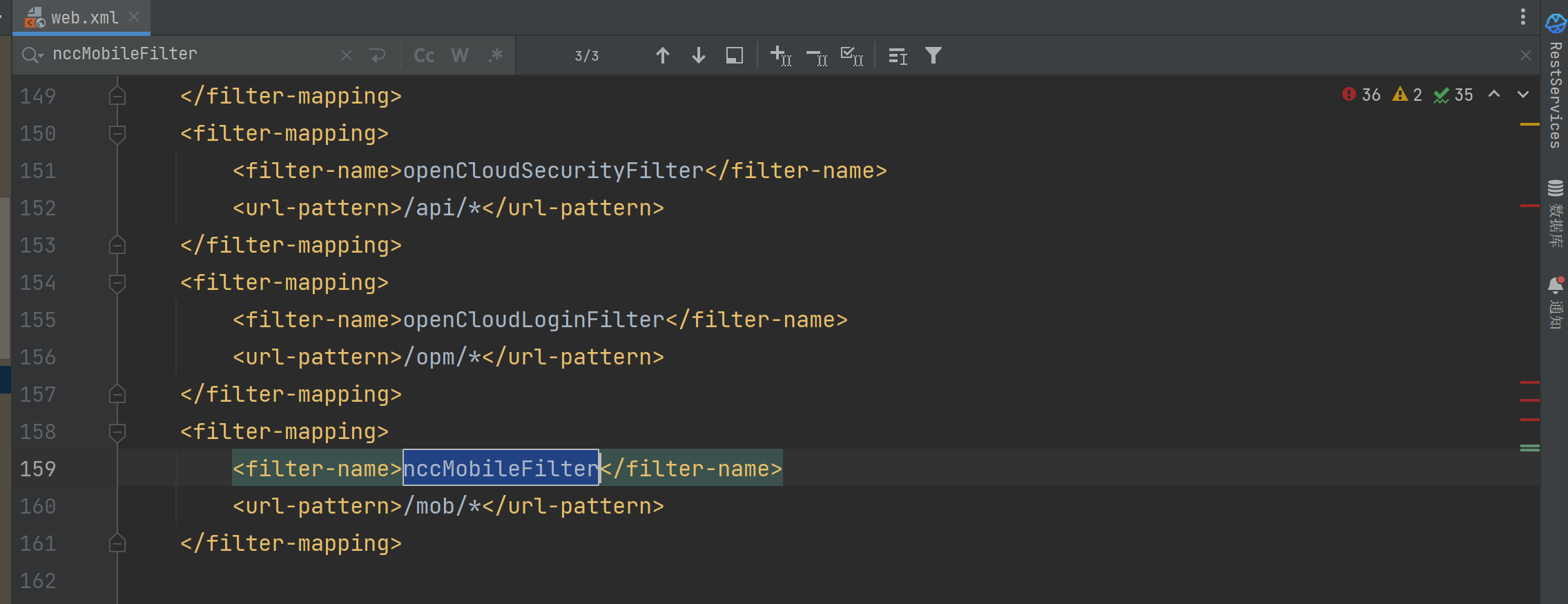Click inside the nccMobileFilter search field
The height and width of the screenshot is (604, 1568).
pos(193,55)
